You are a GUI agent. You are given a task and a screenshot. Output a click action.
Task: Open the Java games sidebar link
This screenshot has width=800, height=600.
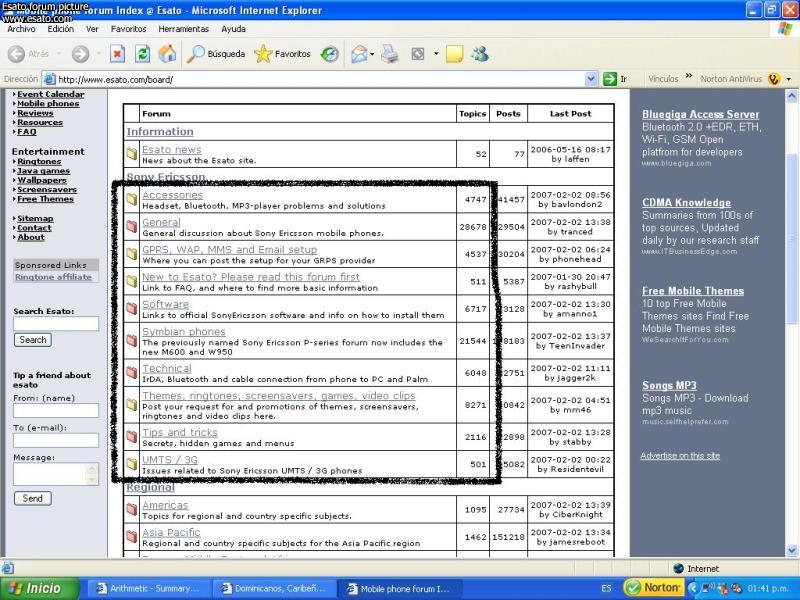click(x=43, y=171)
